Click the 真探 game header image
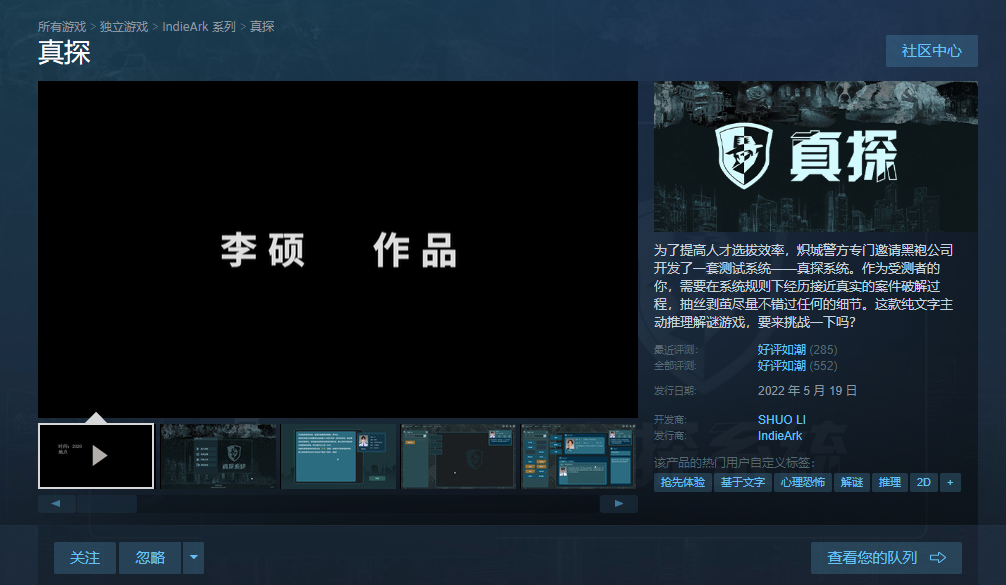1006x585 pixels. pos(815,157)
